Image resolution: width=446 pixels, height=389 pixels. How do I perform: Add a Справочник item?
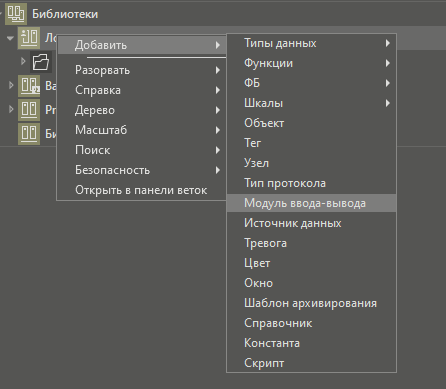(311, 323)
